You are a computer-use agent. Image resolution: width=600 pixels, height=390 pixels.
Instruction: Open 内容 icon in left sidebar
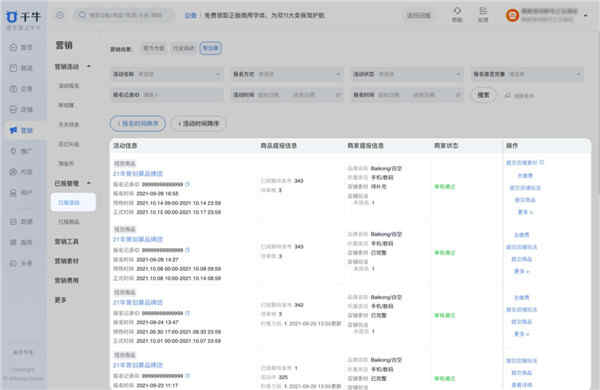click(x=13, y=171)
